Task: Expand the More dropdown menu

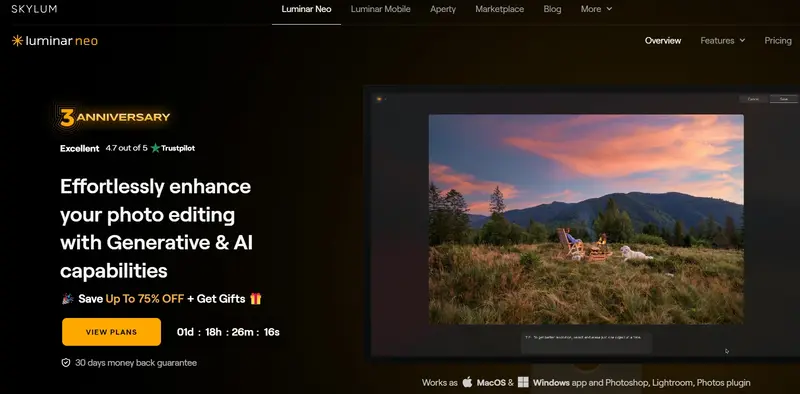Action: tap(596, 9)
